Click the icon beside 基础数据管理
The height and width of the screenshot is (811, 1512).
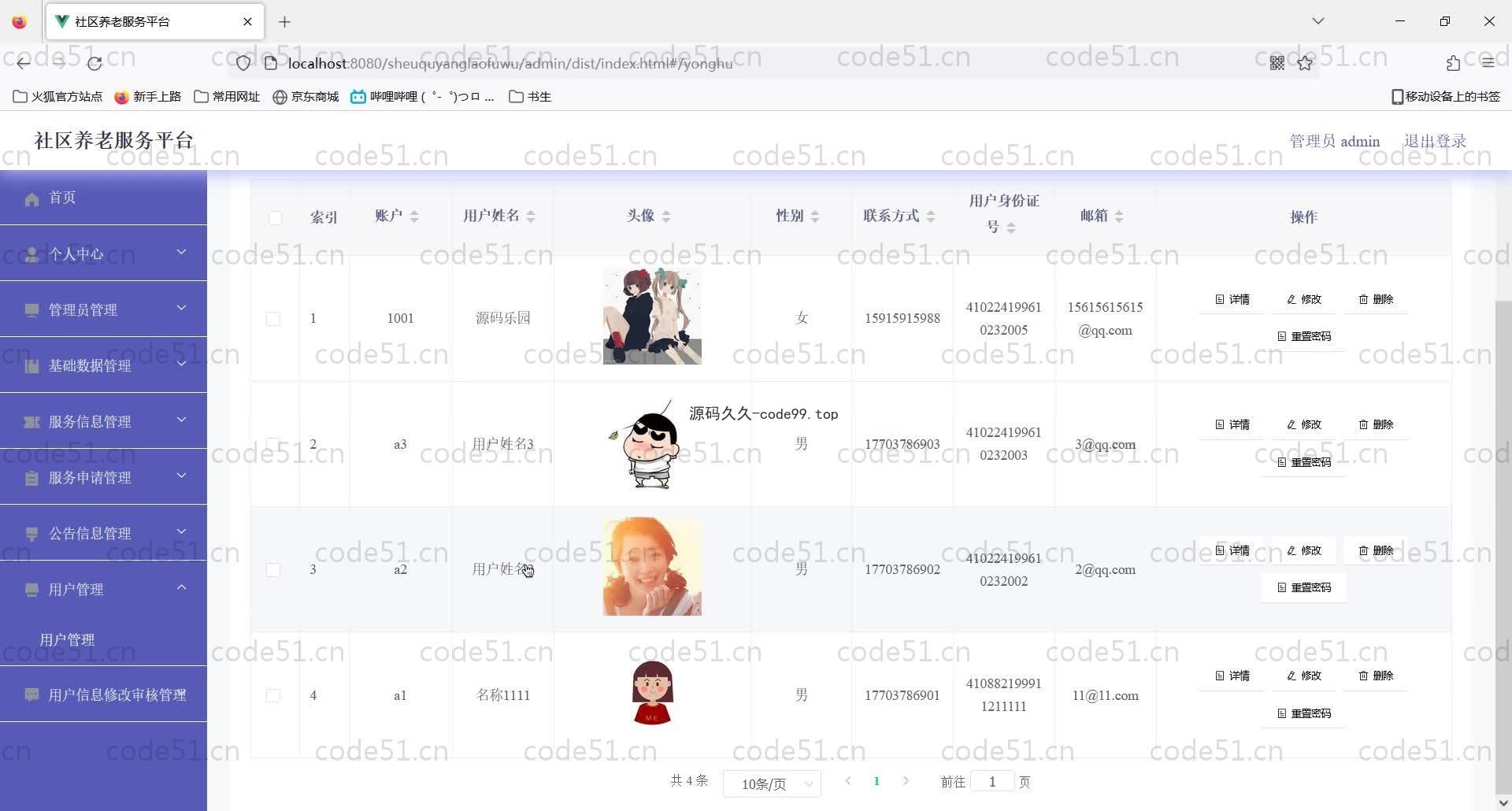(31, 366)
